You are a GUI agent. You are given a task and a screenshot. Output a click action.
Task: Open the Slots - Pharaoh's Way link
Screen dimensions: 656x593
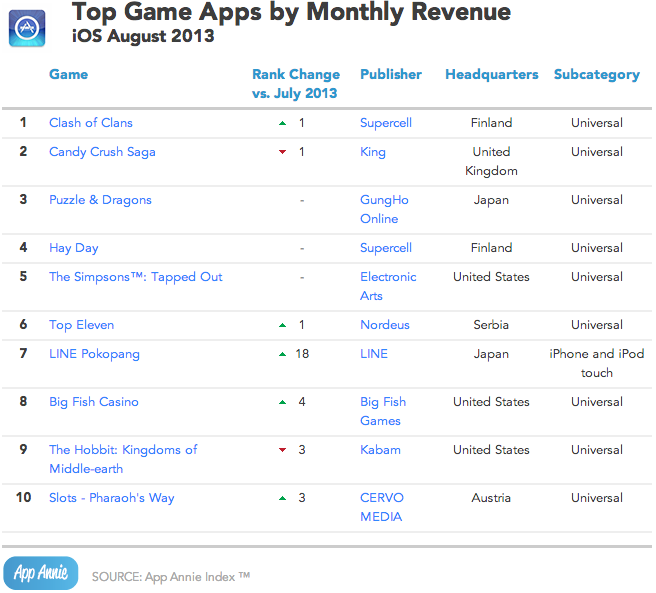[112, 498]
